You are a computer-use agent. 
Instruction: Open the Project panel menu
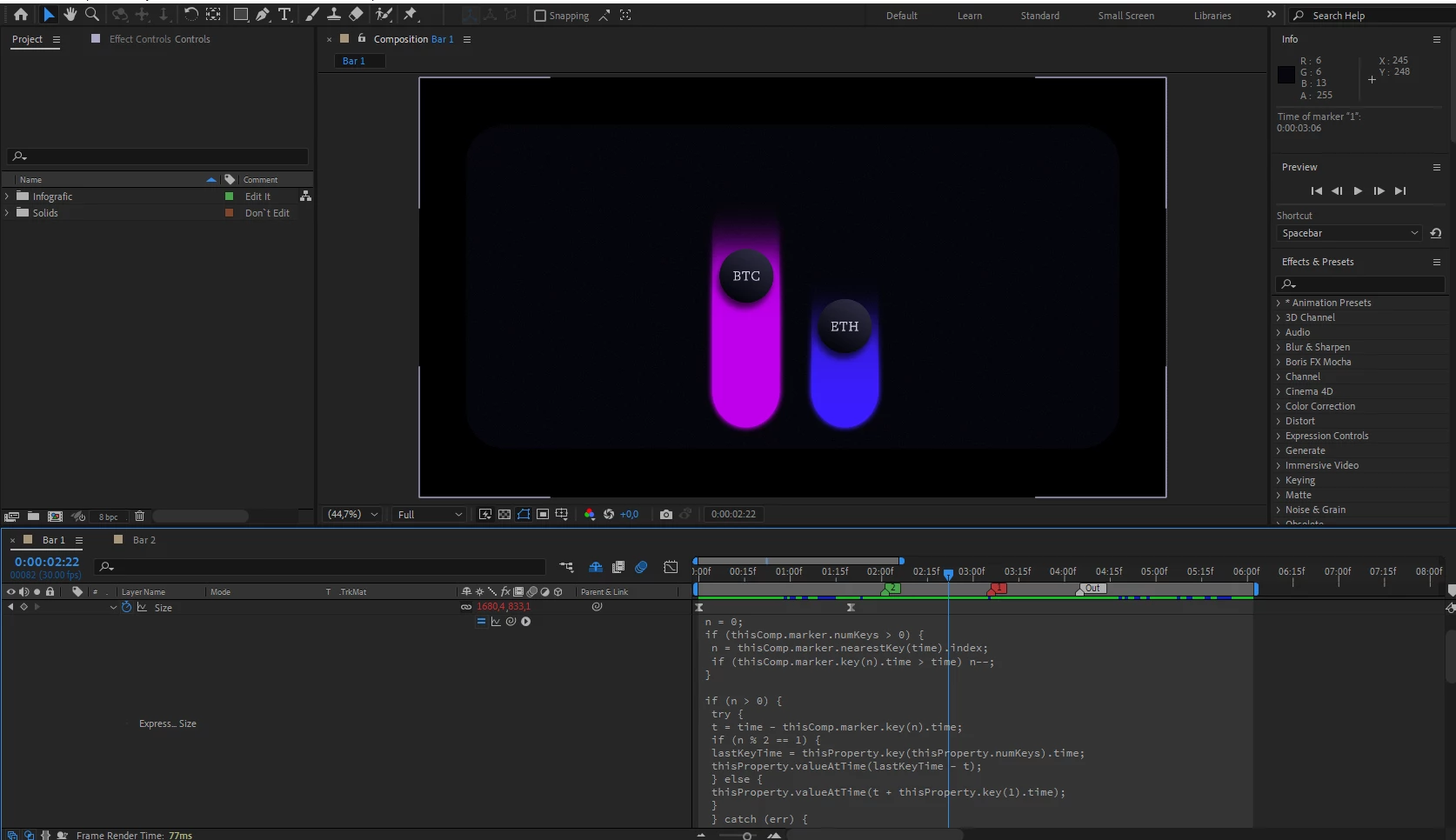pyautogui.click(x=57, y=39)
